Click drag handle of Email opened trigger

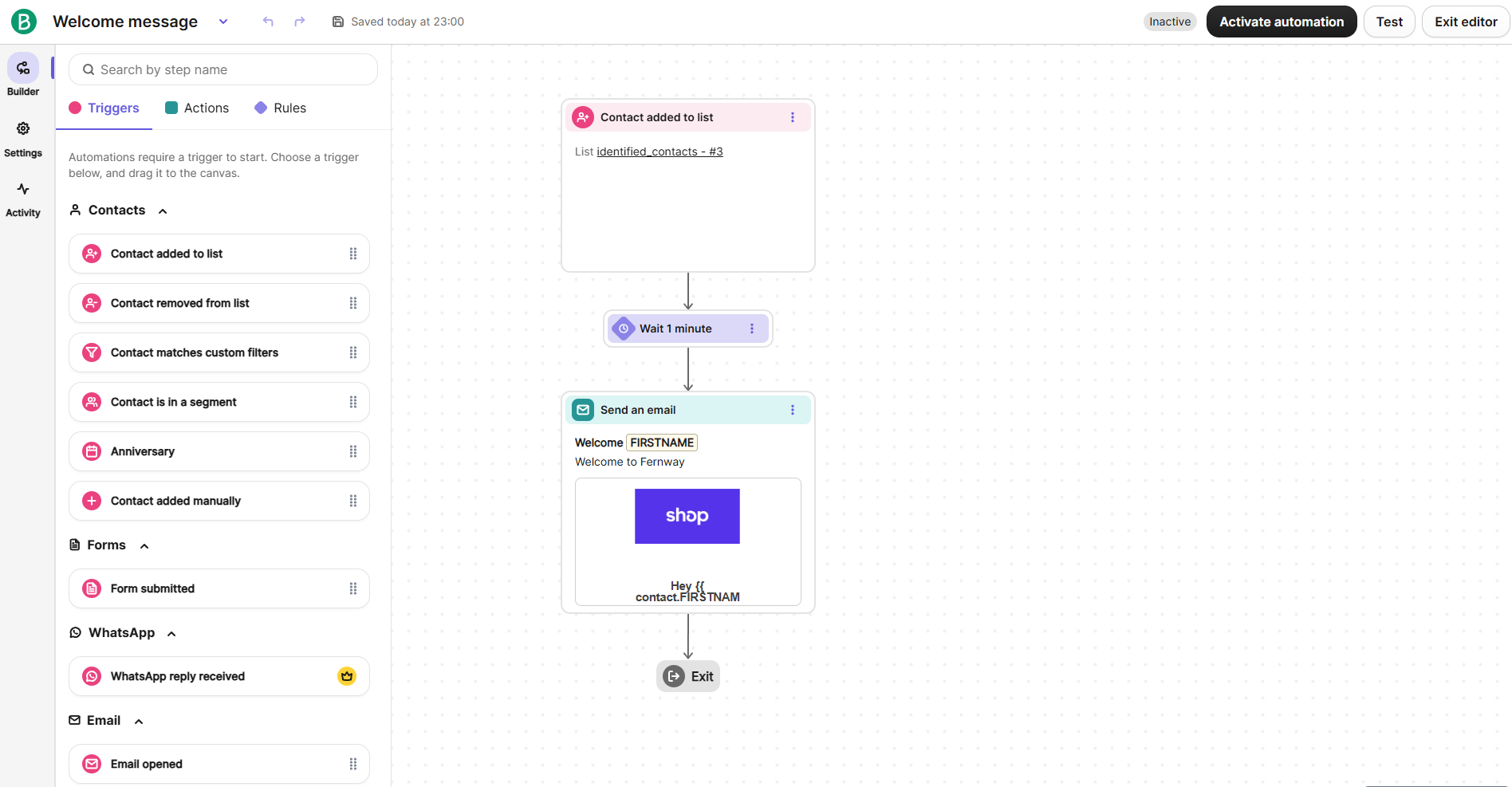(353, 764)
